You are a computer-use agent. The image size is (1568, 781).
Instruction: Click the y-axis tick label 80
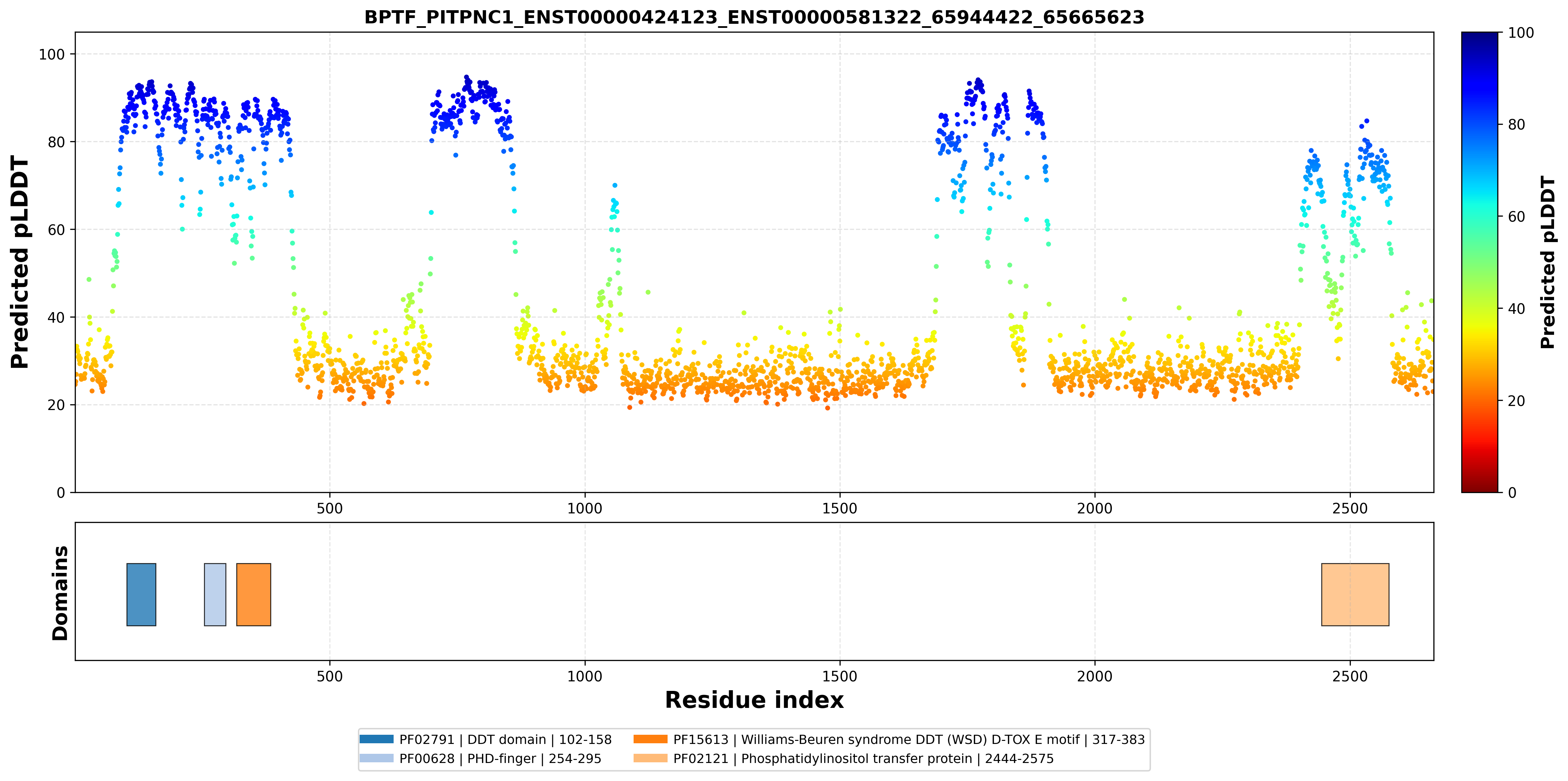56,142
